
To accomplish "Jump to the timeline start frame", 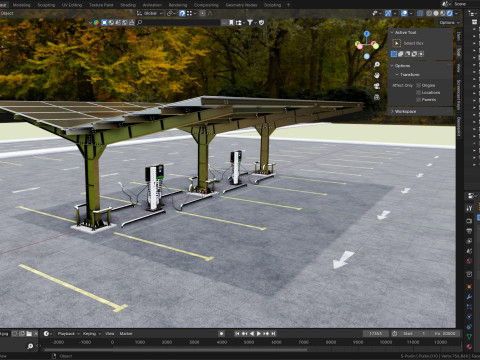I will [x=237, y=333].
